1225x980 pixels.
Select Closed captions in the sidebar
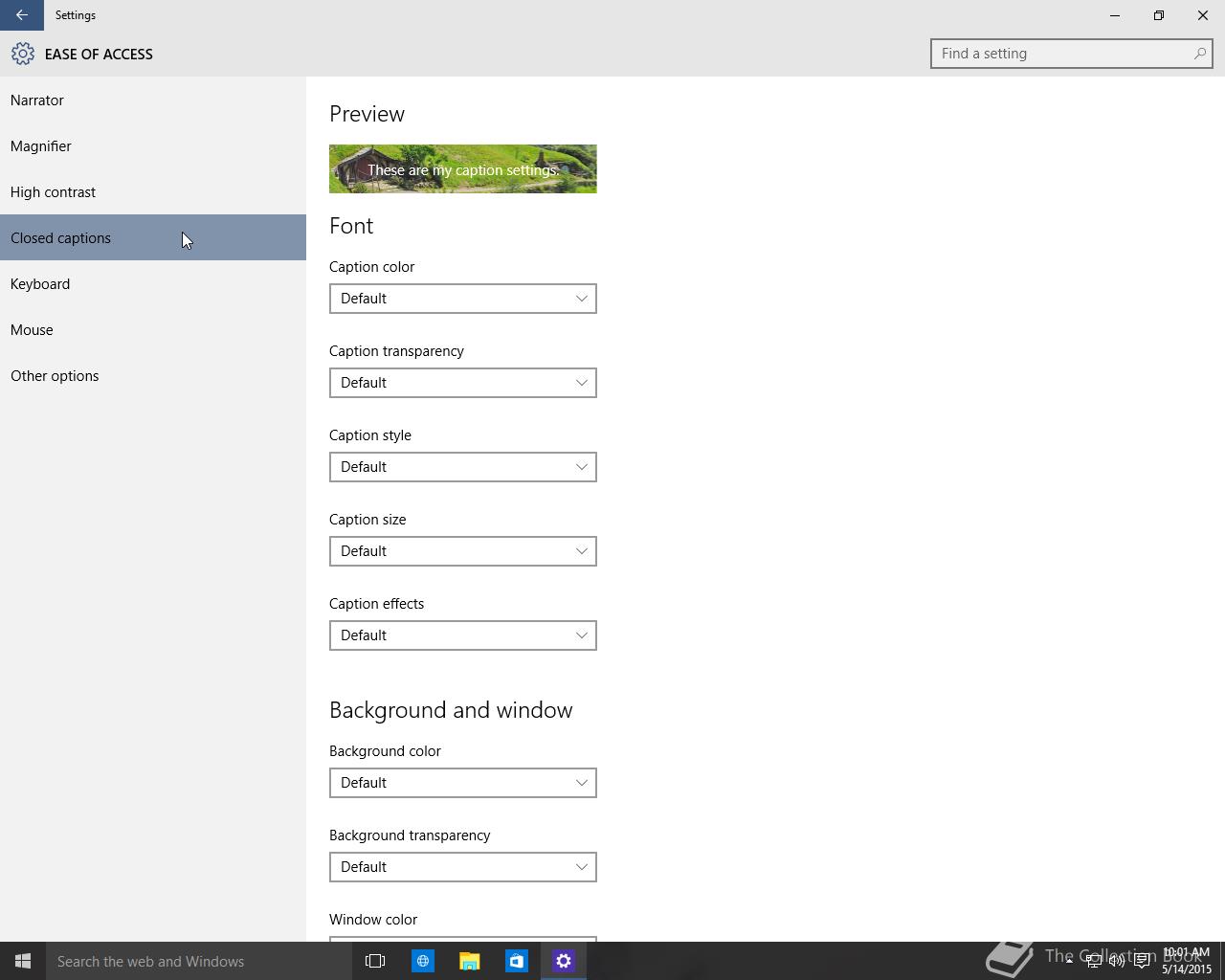coord(153,237)
